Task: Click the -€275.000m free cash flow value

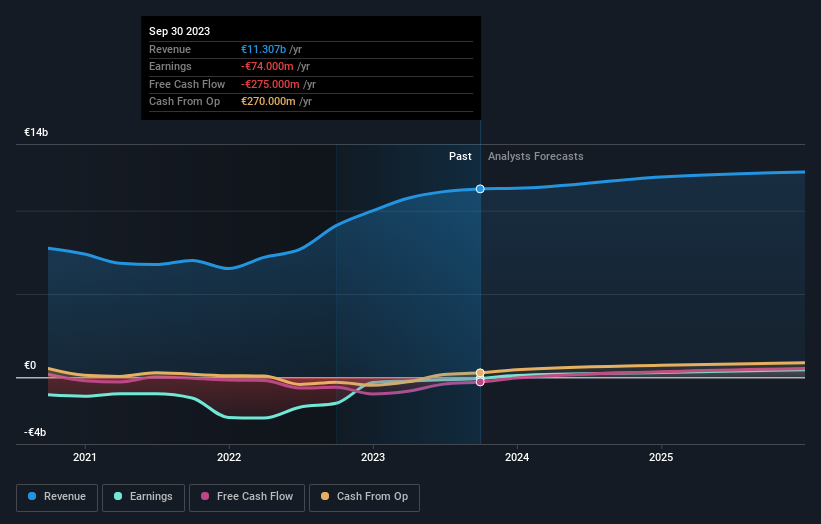Action: [270, 84]
